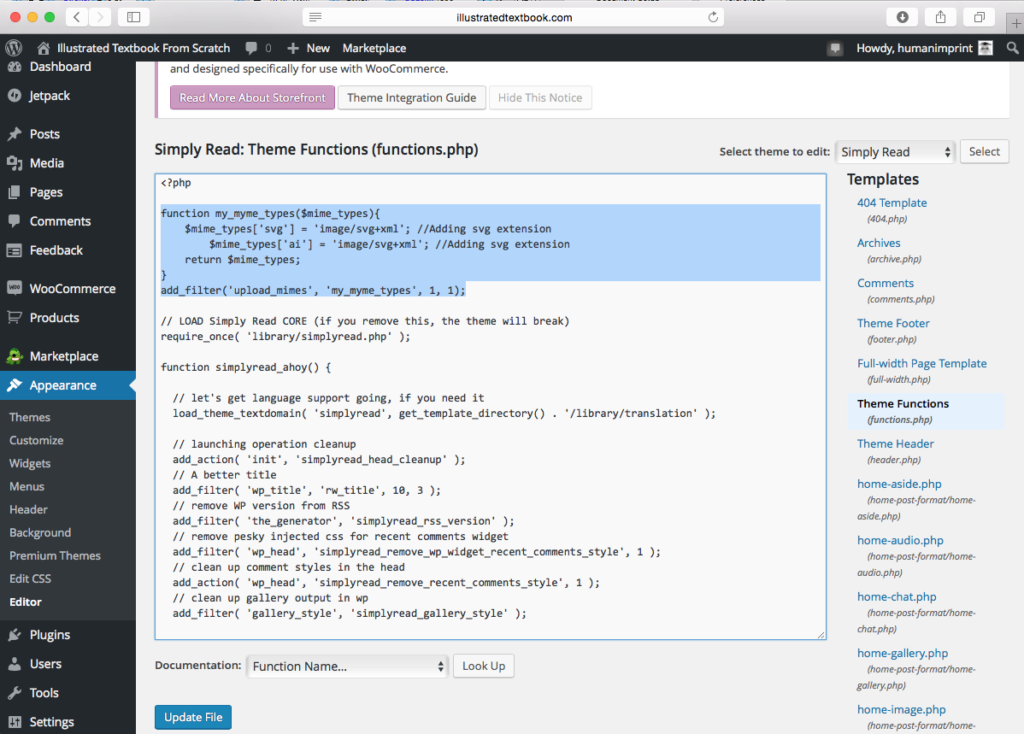Select the Posts pushpin icon
Viewport: 1024px width, 734px height.
tap(15, 134)
